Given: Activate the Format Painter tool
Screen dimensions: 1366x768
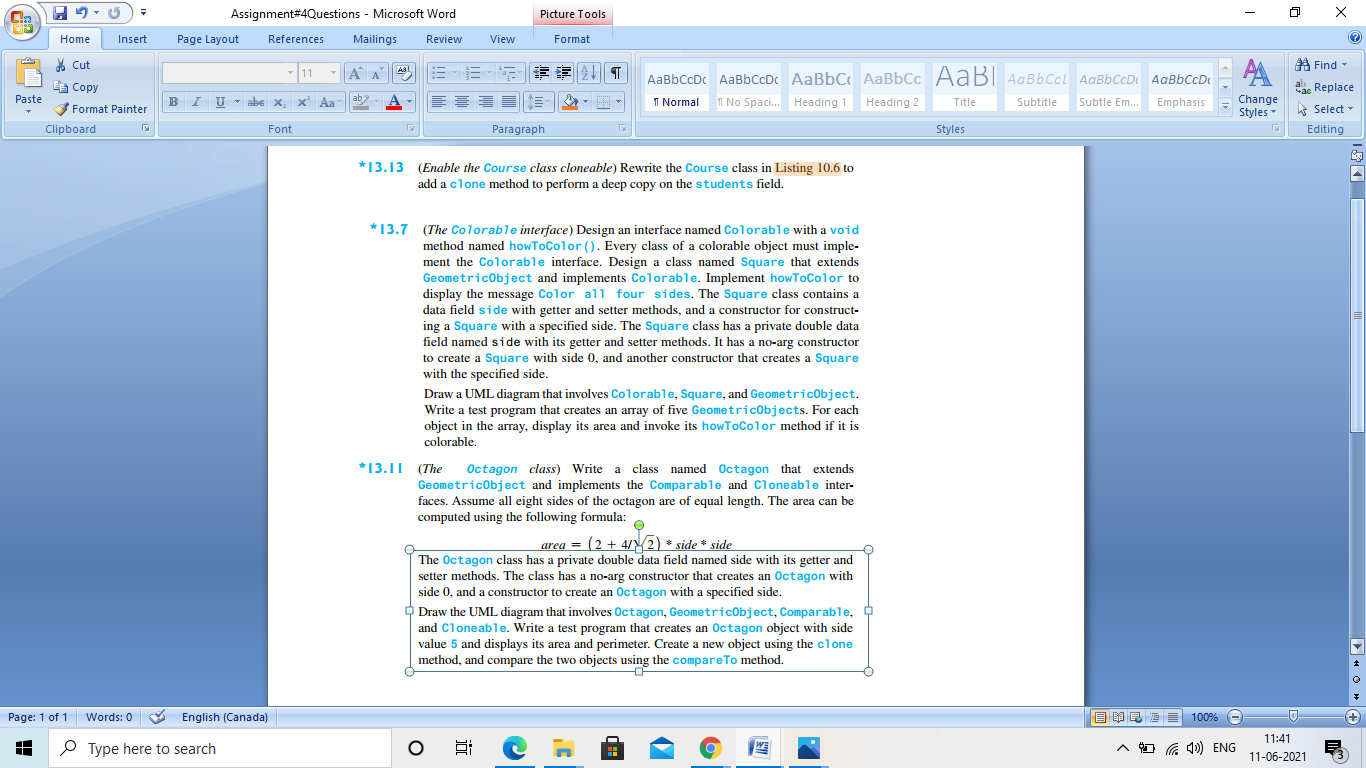Looking at the screenshot, I should tap(100, 109).
